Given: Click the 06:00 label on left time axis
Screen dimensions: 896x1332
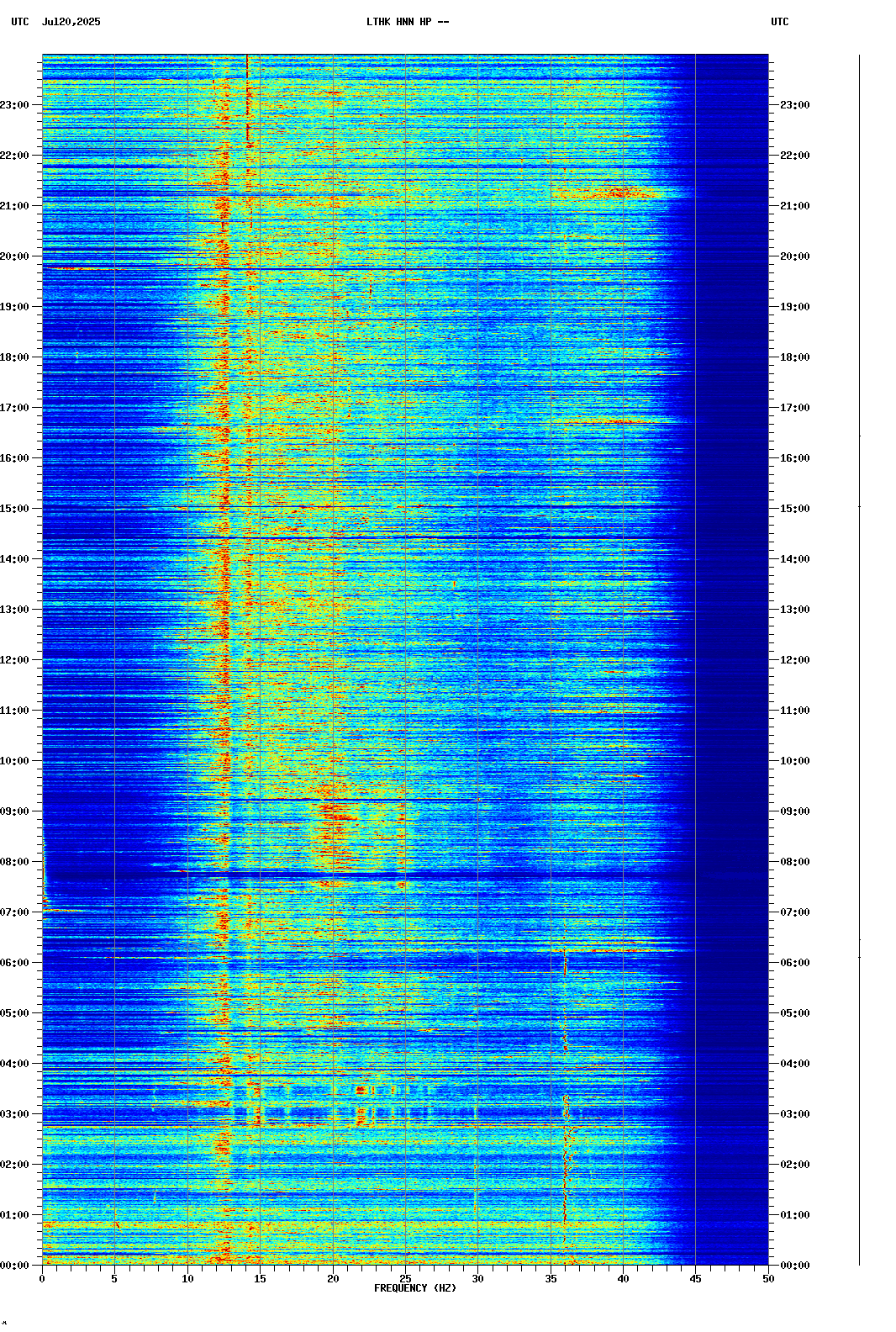Looking at the screenshot, I should pyautogui.click(x=14, y=963).
